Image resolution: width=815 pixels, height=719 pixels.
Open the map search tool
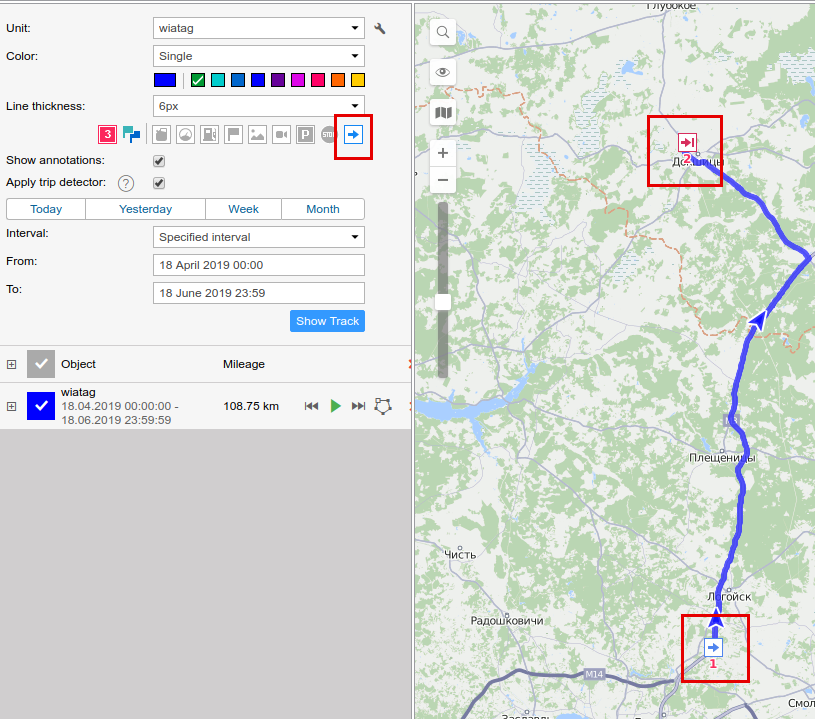point(443,33)
